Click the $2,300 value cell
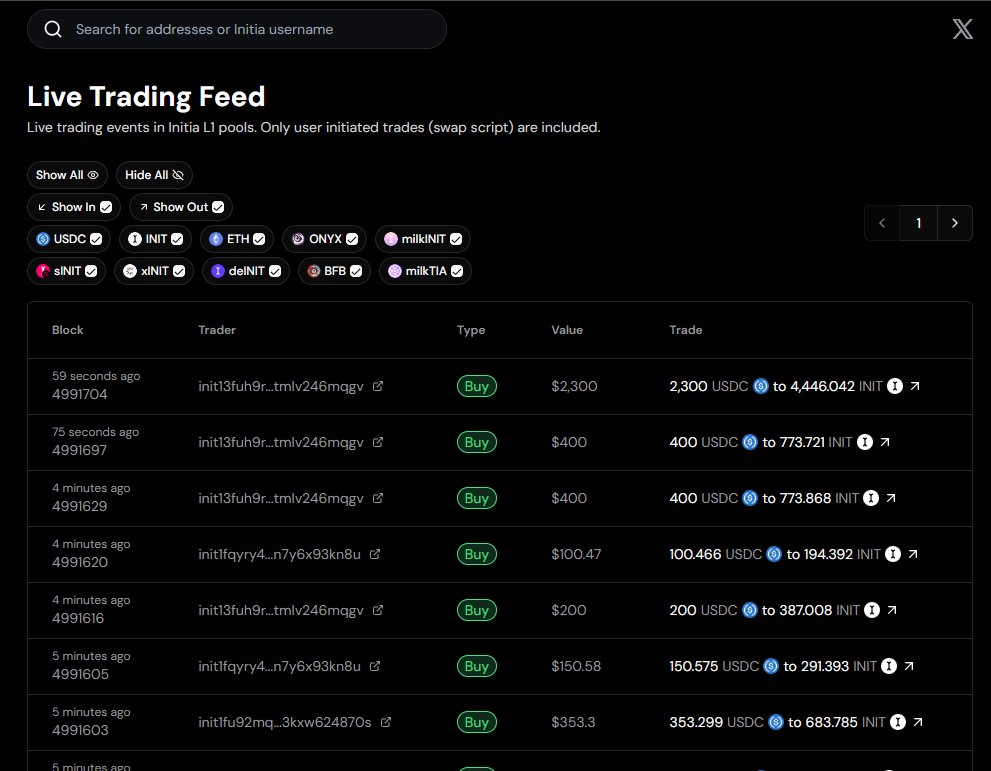 pos(574,386)
